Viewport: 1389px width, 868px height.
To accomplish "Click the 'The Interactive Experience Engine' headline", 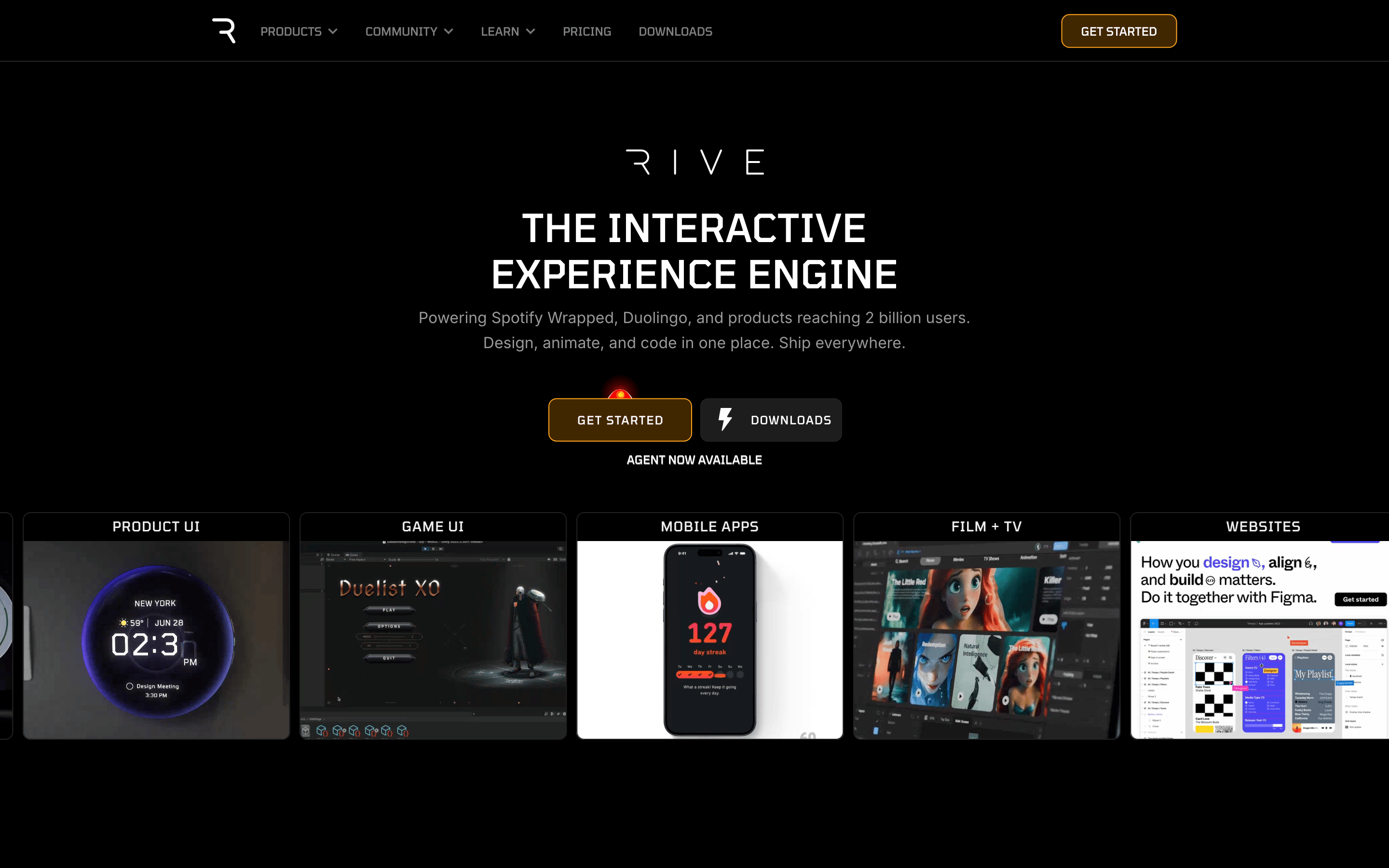I will pos(694,251).
